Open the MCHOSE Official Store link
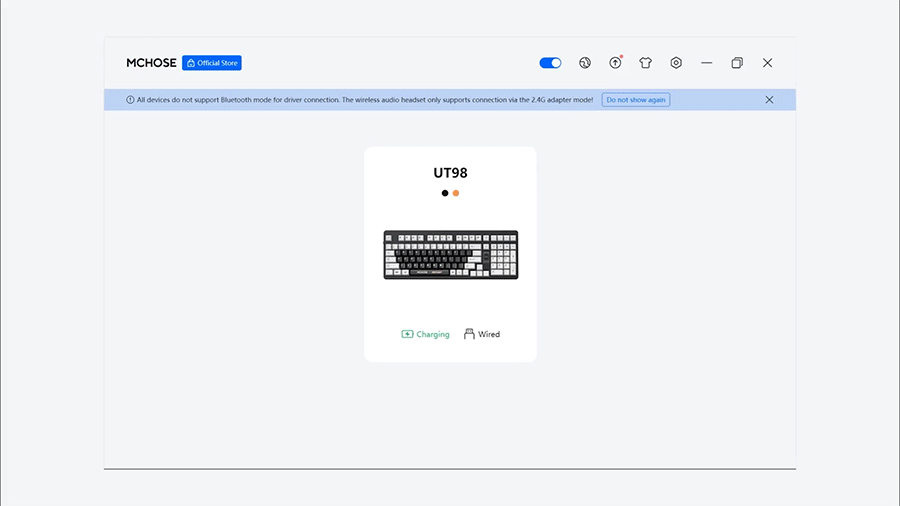Image resolution: width=900 pixels, height=506 pixels. tap(212, 63)
